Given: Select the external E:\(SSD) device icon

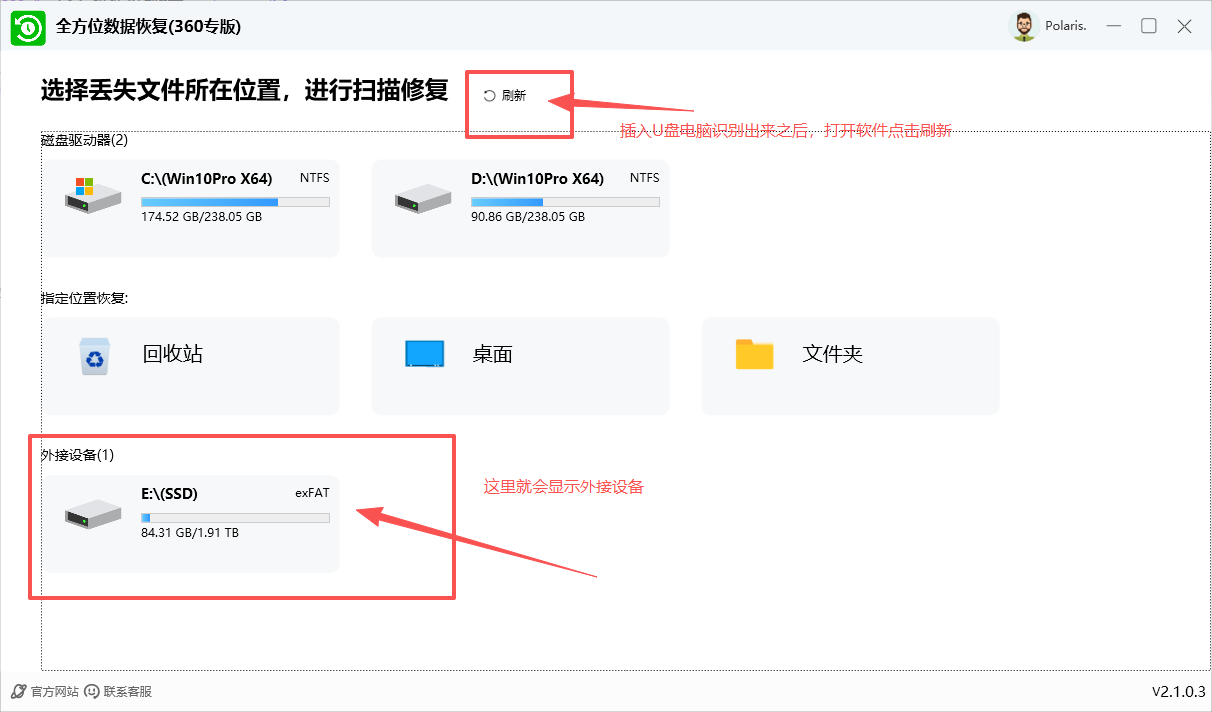Looking at the screenshot, I should (92, 516).
